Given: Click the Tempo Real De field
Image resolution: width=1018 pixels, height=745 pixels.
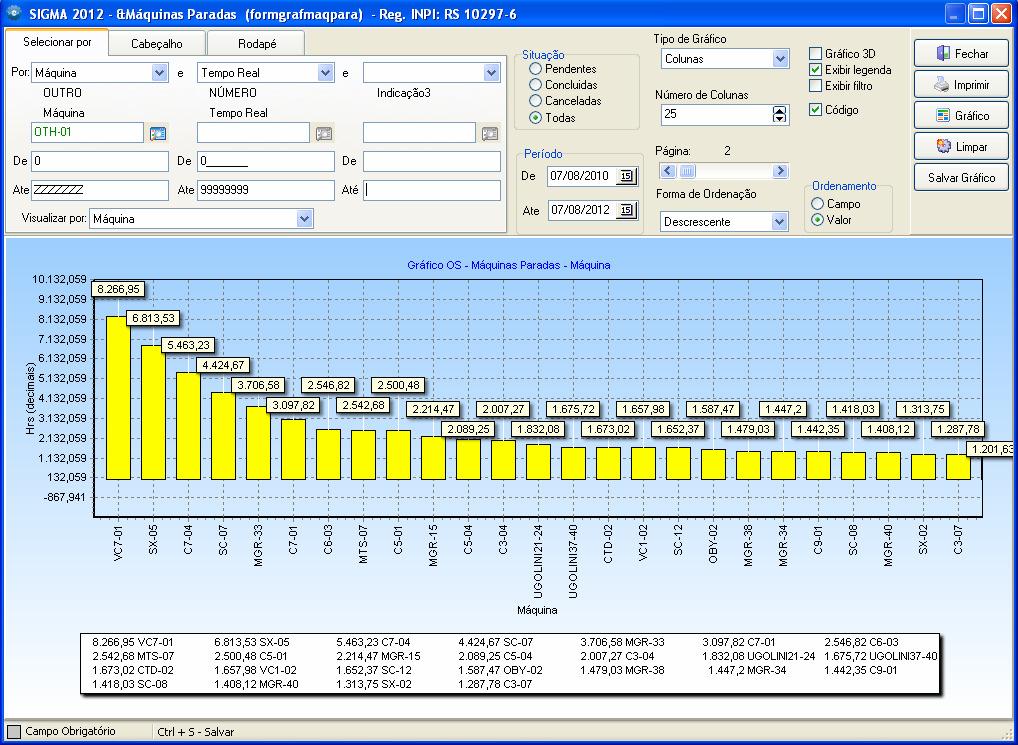Looking at the screenshot, I should 266,161.
